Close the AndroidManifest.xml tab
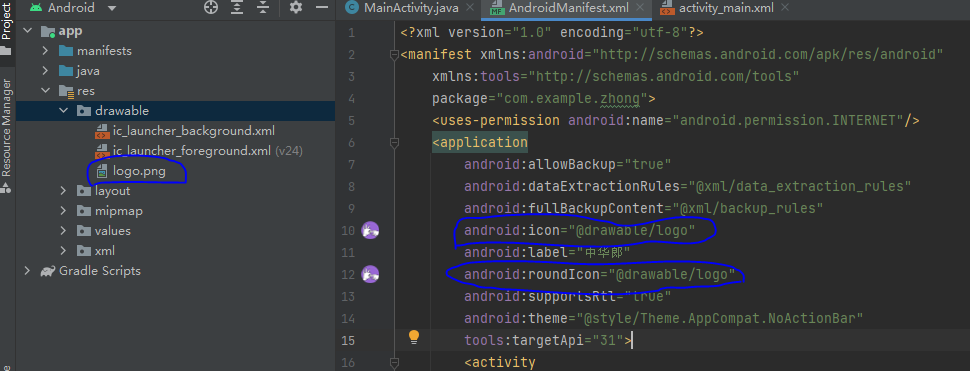This screenshot has width=970, height=371. pos(640,8)
